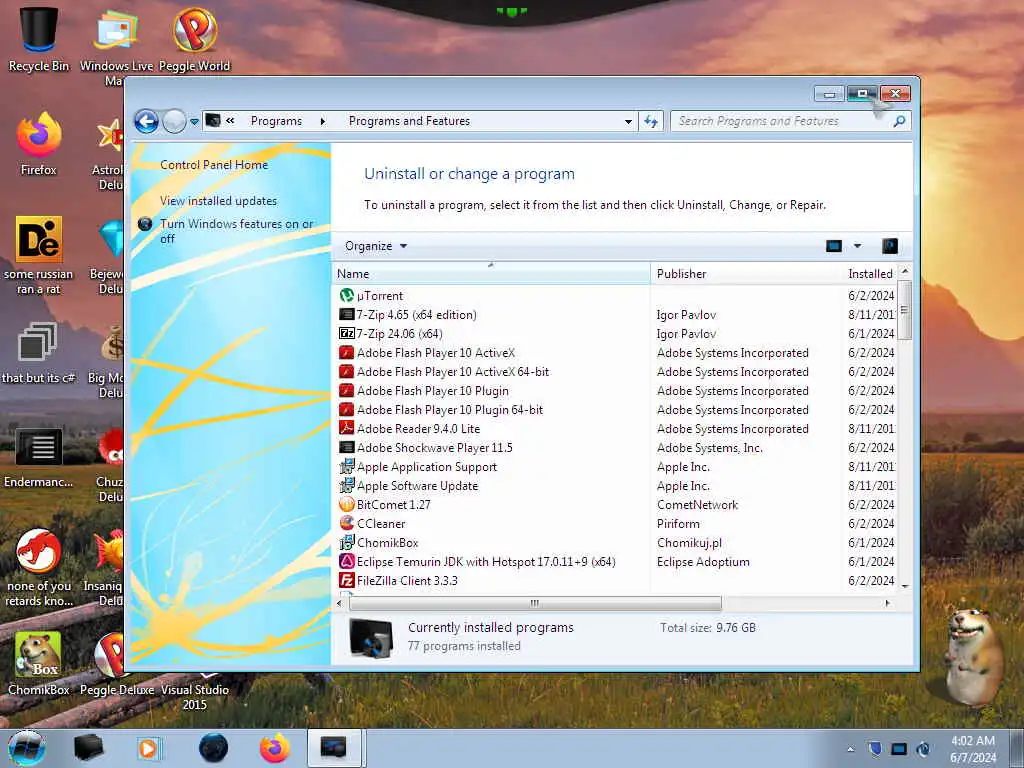This screenshot has height=768, width=1024.
Task: Open the Recycle Bin desktop icon
Action: 39,40
